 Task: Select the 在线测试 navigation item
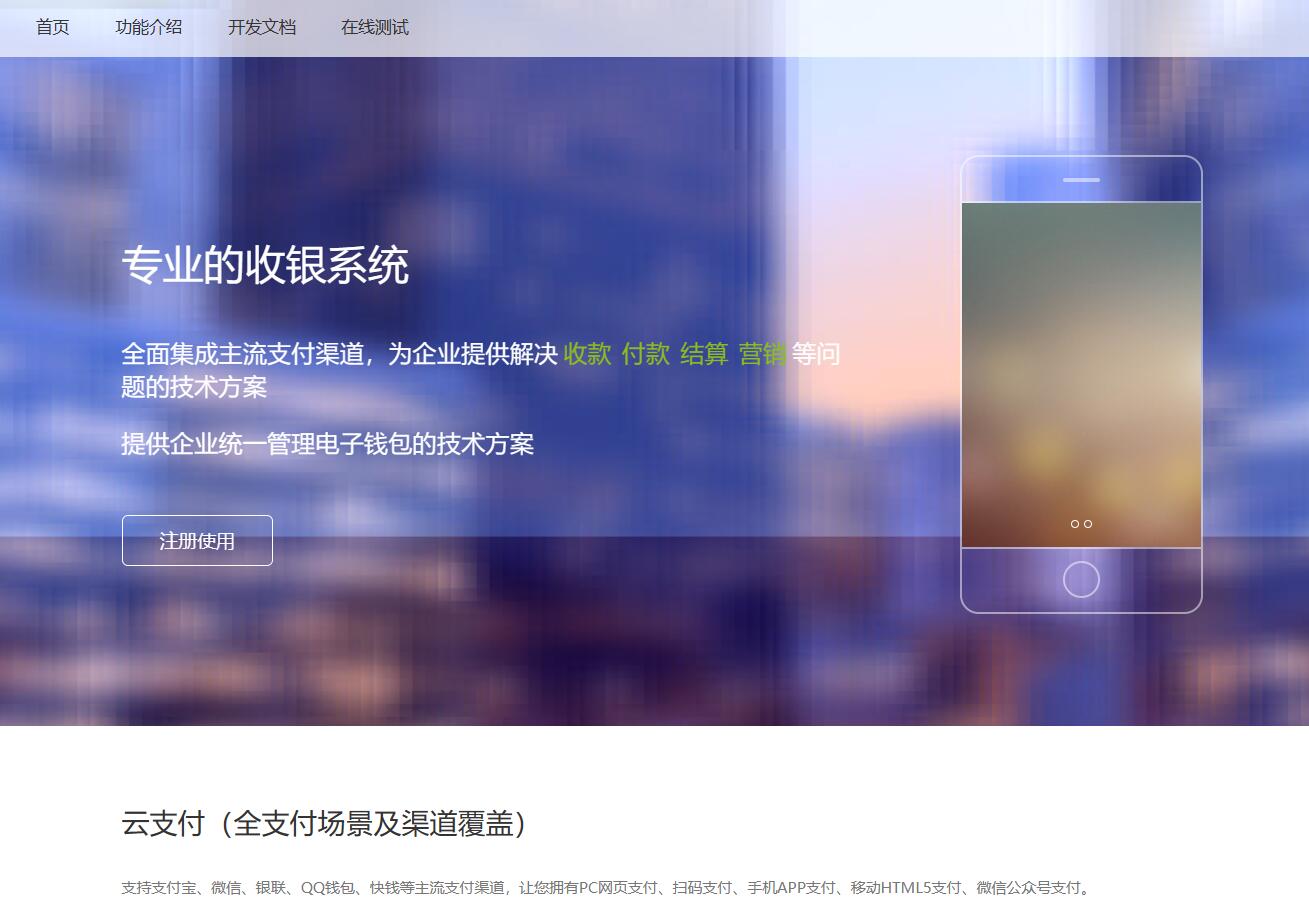click(374, 27)
